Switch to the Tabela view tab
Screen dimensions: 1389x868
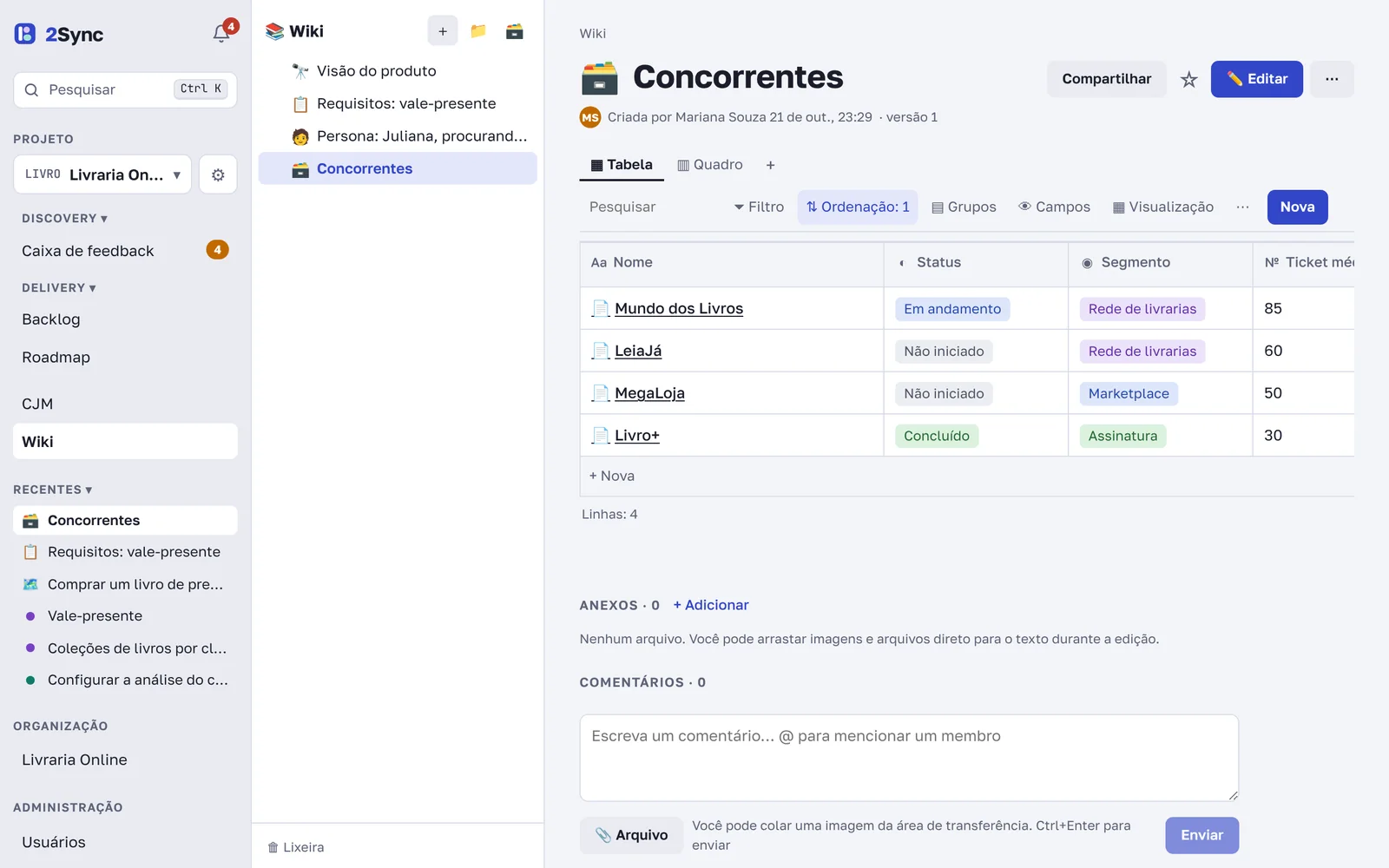point(622,165)
